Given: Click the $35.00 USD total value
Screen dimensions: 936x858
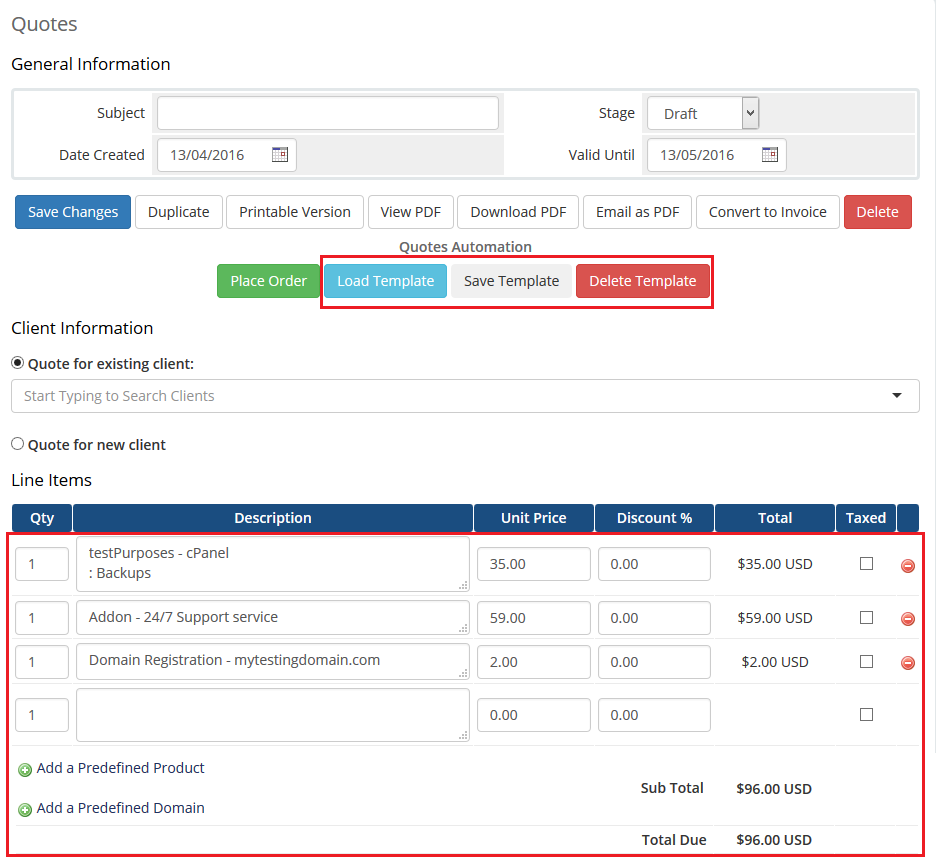Looking at the screenshot, I should pyautogui.click(x=775, y=564).
